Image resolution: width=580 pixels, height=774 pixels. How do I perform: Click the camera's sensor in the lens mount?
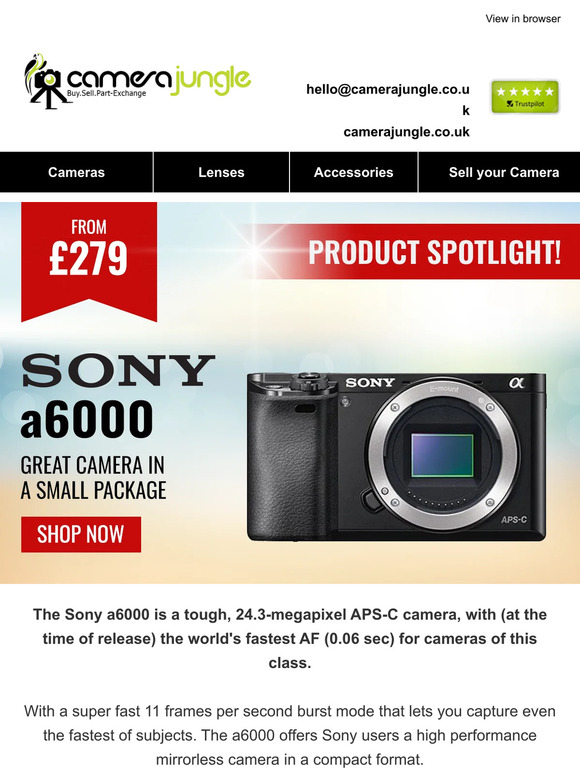(x=442, y=455)
